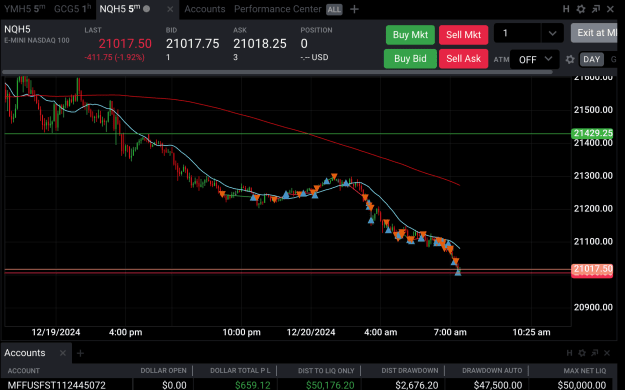Viewport: 625px width, 390px height.
Task: Click the orange trade marker at chart peak
Action: click(x=334, y=176)
